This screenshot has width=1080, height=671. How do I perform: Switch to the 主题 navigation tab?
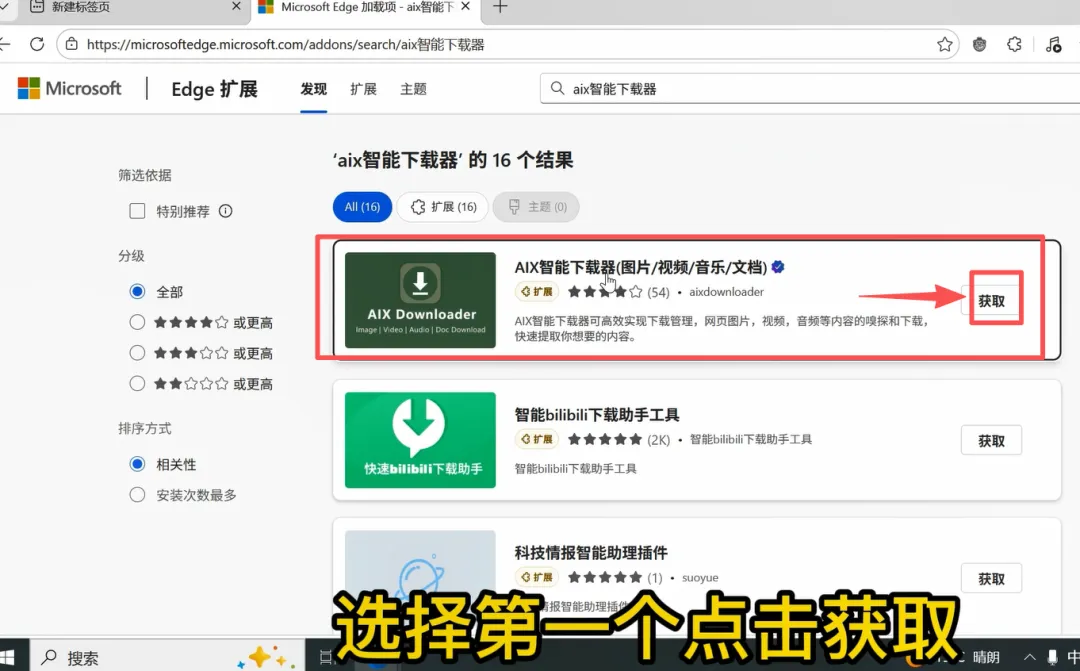coord(413,89)
